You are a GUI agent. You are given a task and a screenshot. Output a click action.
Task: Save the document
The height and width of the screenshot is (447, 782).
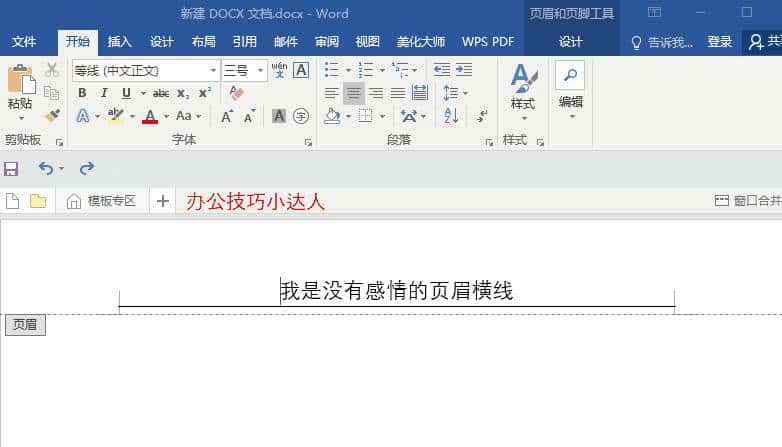click(11, 169)
